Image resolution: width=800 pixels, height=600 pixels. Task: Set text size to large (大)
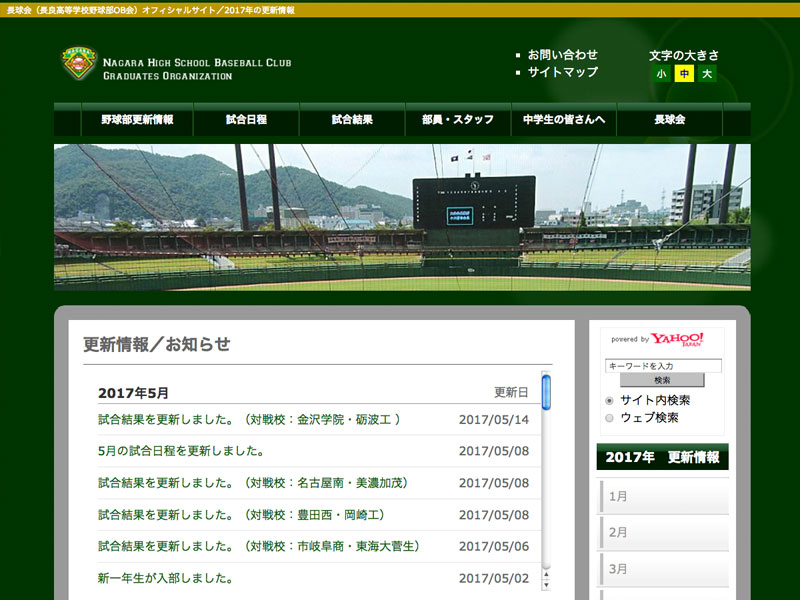click(x=707, y=74)
